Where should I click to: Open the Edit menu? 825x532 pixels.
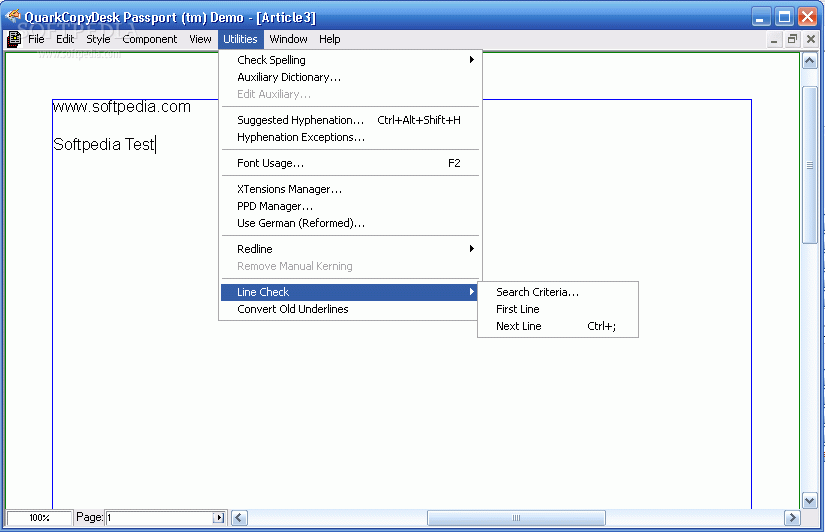[x=65, y=39]
